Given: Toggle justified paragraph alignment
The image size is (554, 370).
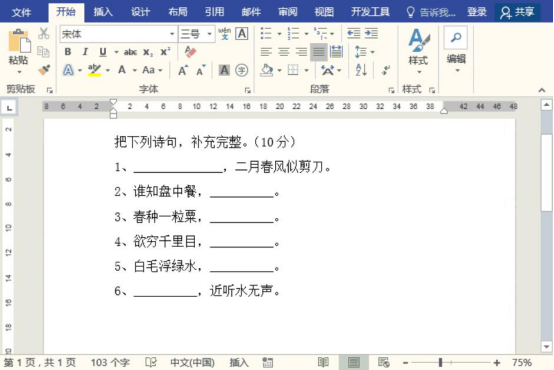Looking at the screenshot, I should 319,52.
